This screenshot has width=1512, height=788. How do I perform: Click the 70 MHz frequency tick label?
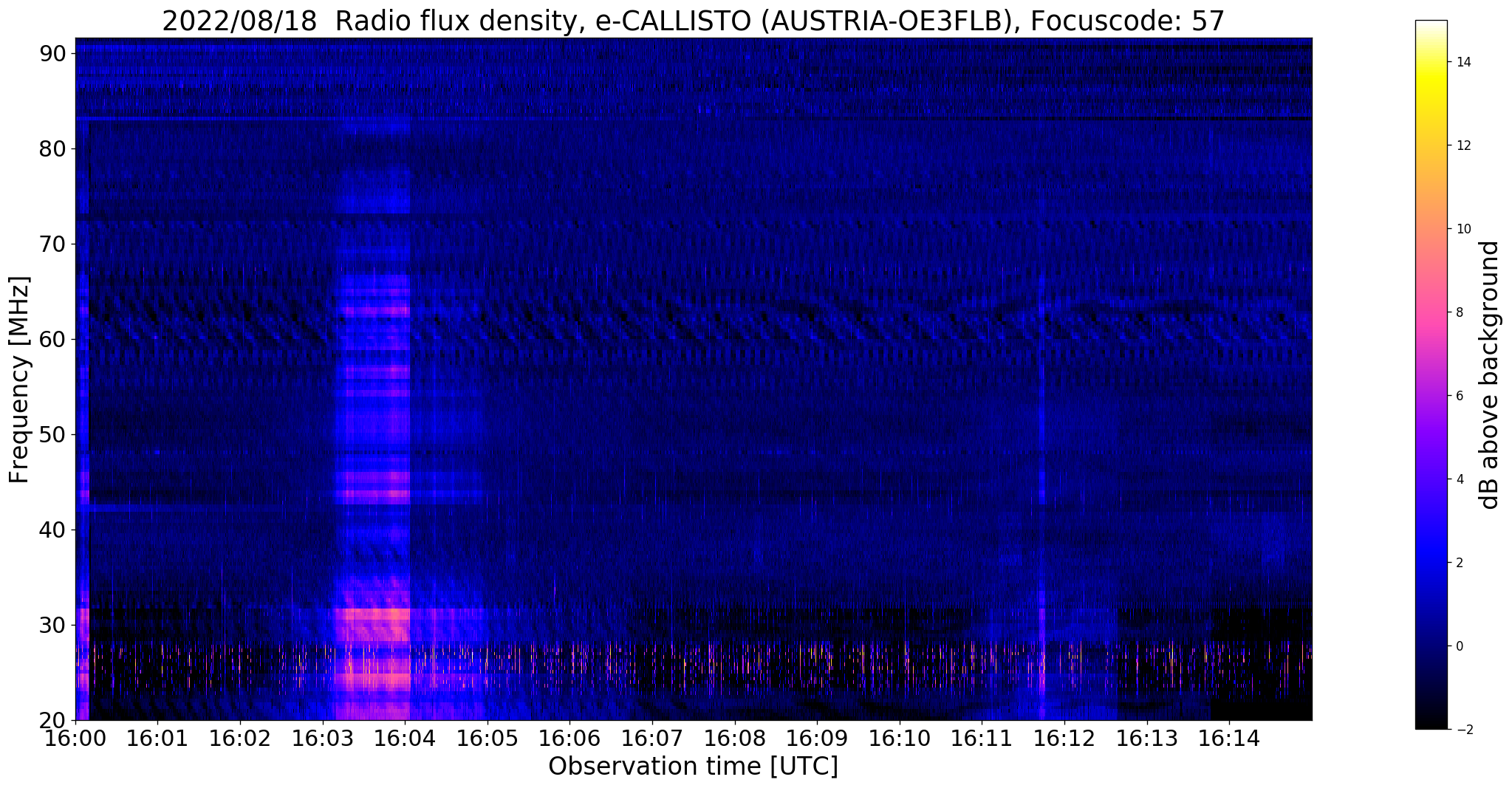coord(52,244)
